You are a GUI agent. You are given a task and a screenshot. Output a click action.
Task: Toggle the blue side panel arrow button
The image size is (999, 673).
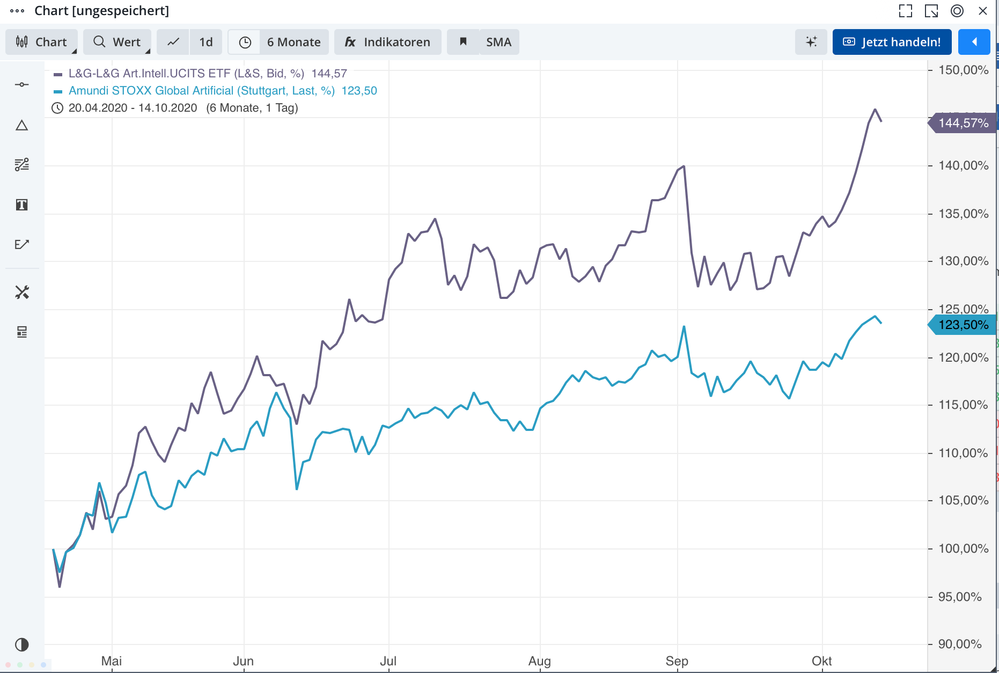(973, 42)
